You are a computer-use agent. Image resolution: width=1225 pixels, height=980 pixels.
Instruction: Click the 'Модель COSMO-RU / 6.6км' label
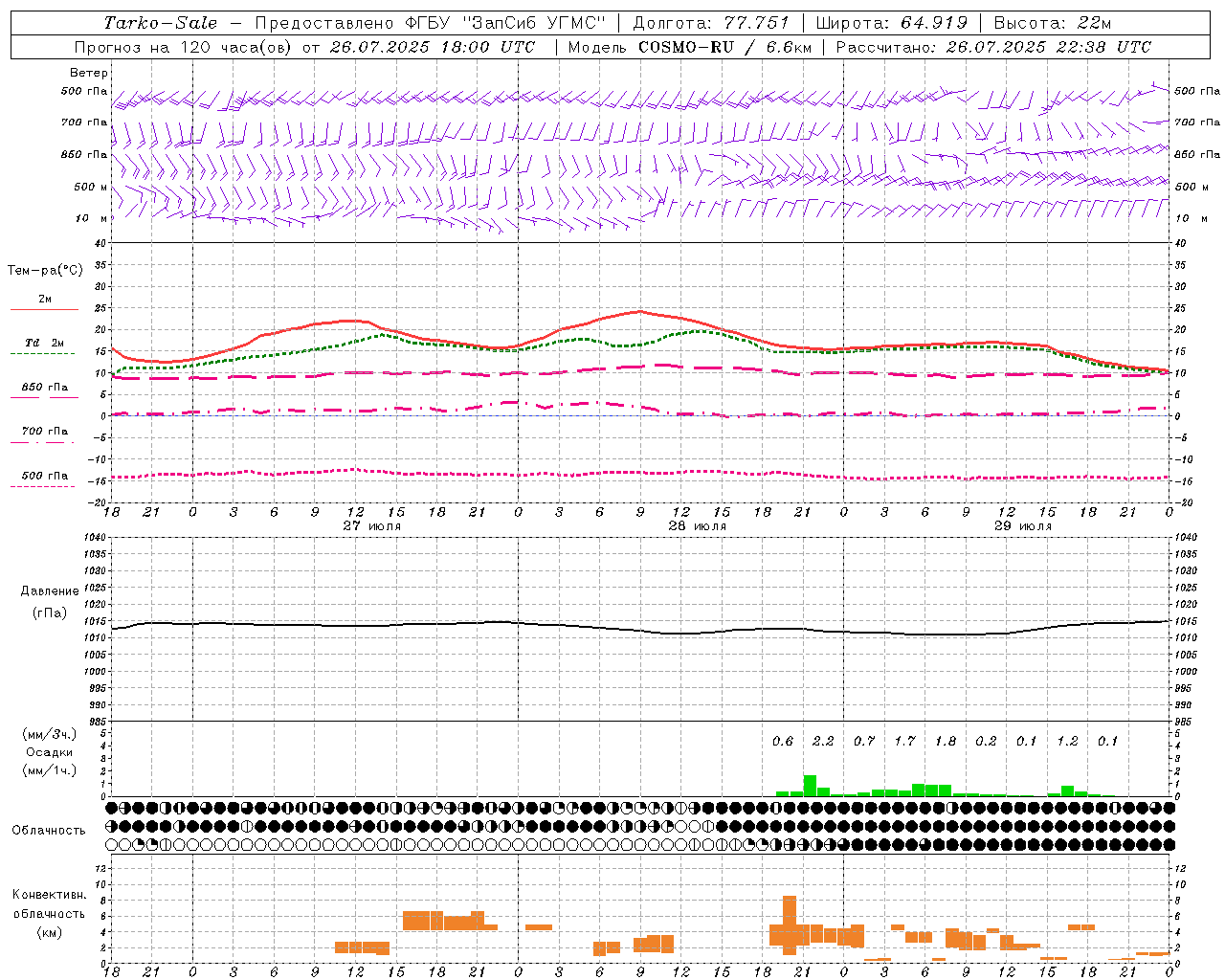pos(691,47)
